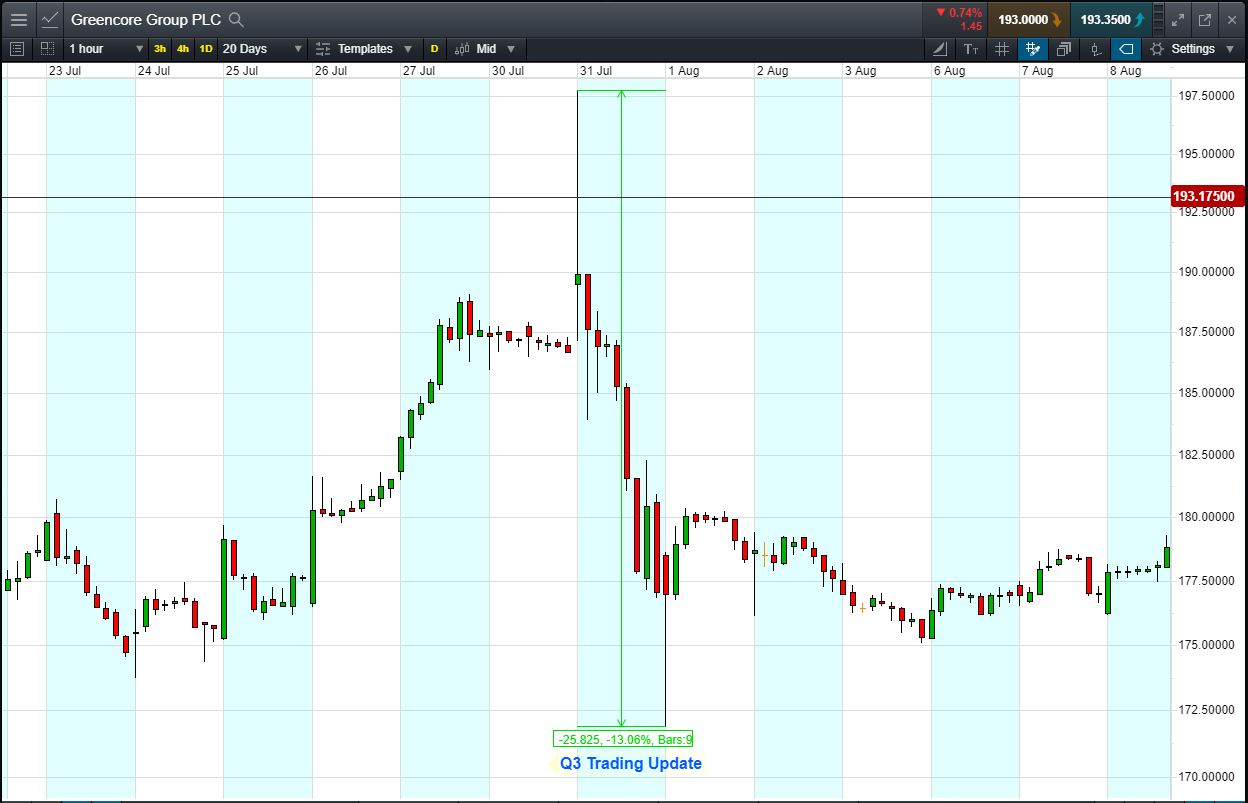1248x803 pixels.
Task: Toggle the grid lines icon
Action: pyautogui.click(x=1002, y=48)
